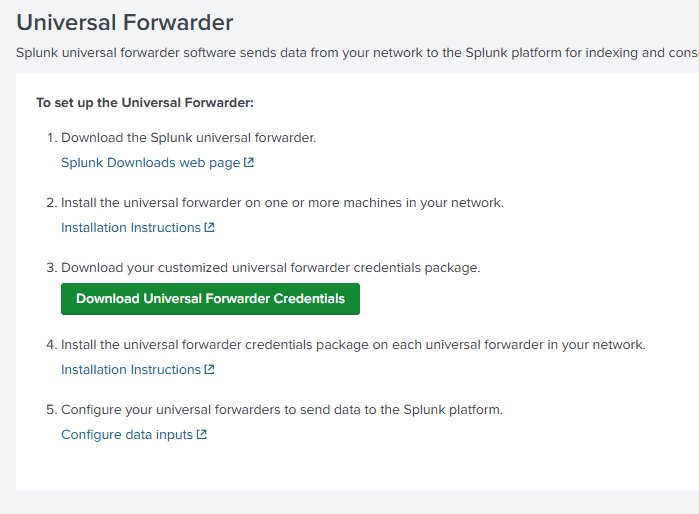This screenshot has height=514, width=699.
Task: Click the Splunk universal forwarder description paragraph
Action: click(358, 53)
